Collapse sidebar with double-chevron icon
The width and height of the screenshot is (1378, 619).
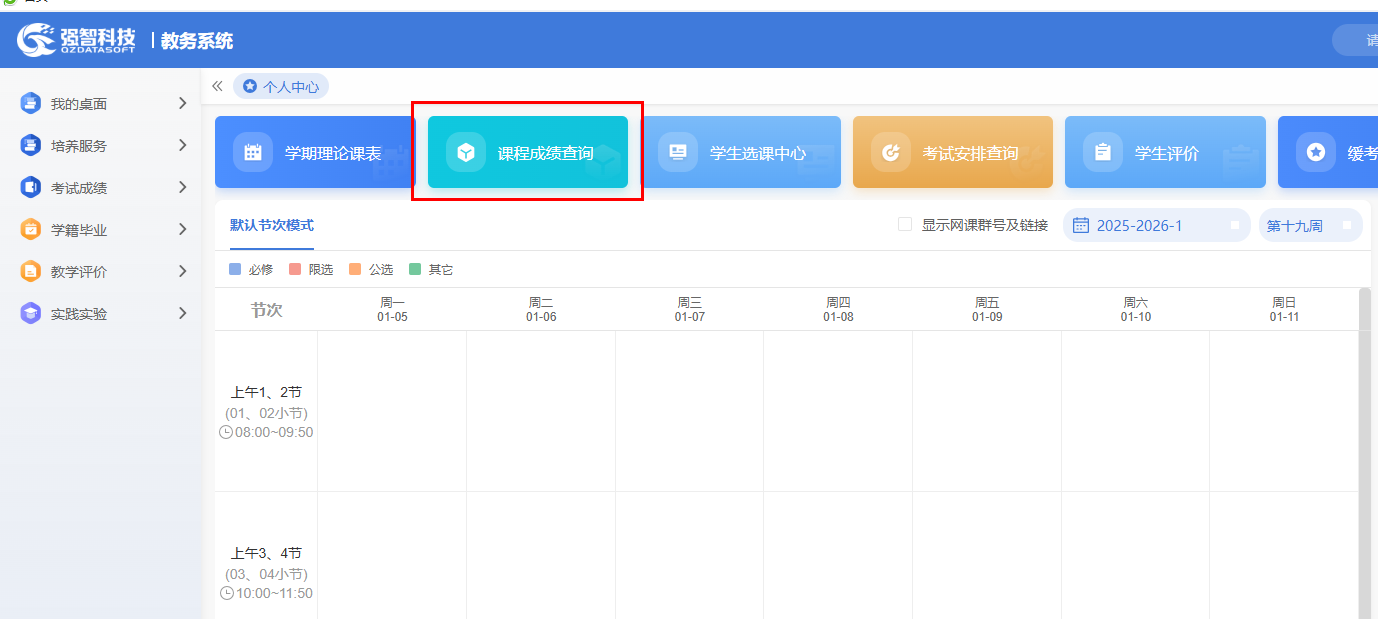click(x=217, y=87)
